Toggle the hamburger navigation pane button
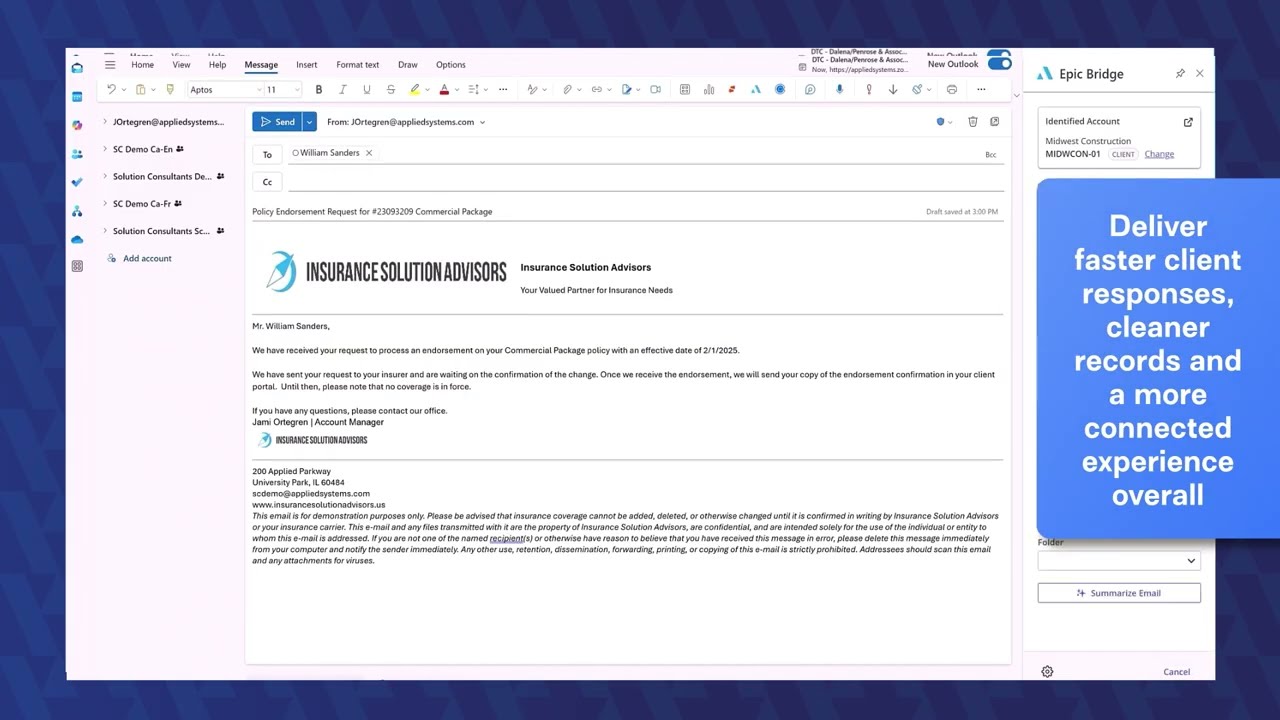Viewport: 1280px width, 720px height. click(x=110, y=65)
